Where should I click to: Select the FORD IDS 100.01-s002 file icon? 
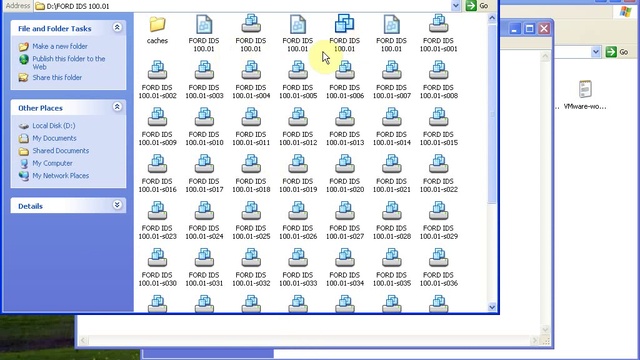pos(157,71)
